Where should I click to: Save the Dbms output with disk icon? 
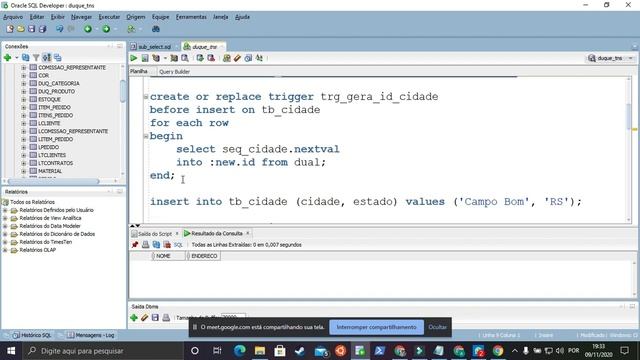155,318
